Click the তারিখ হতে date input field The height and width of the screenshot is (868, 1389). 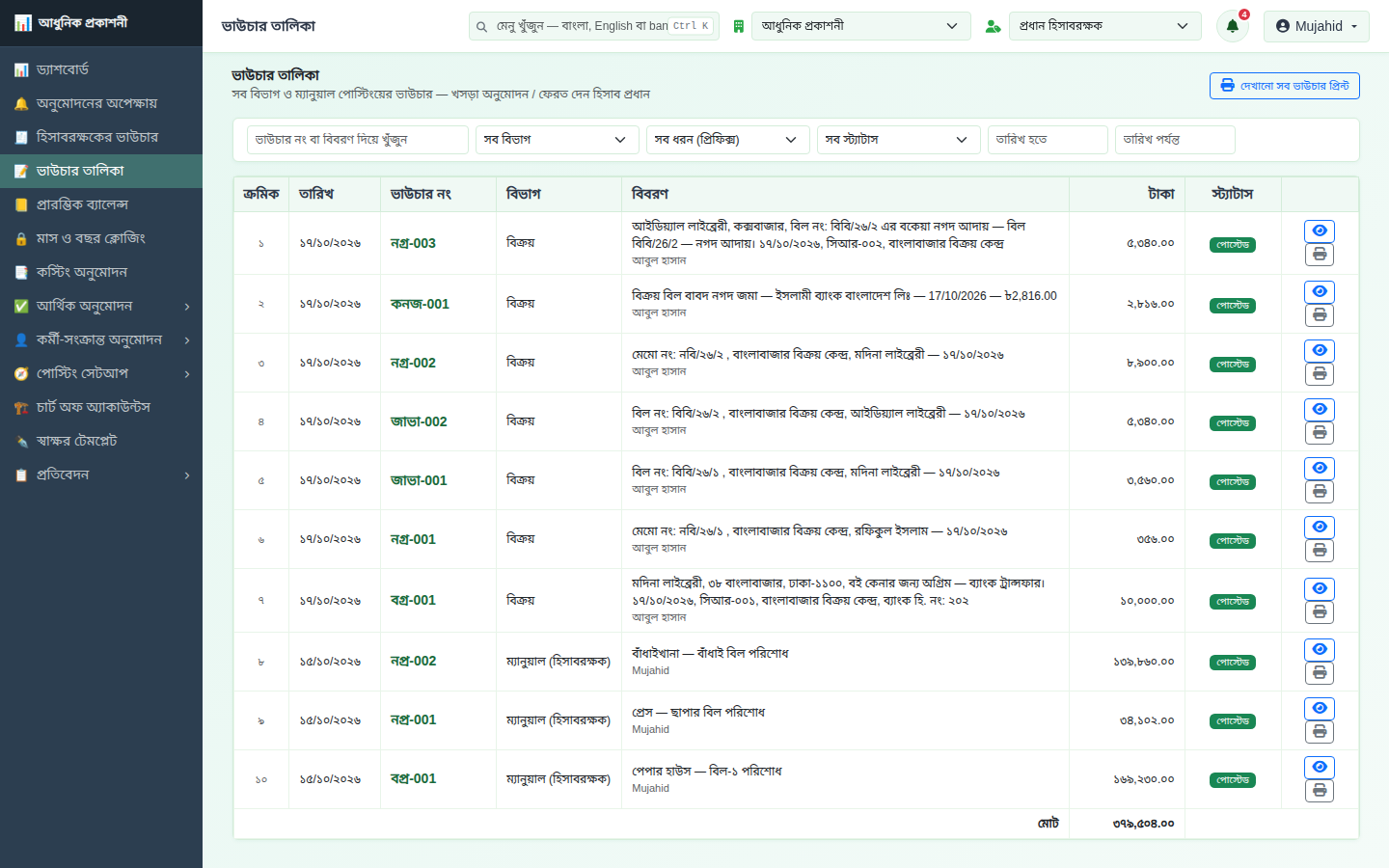(1048, 140)
